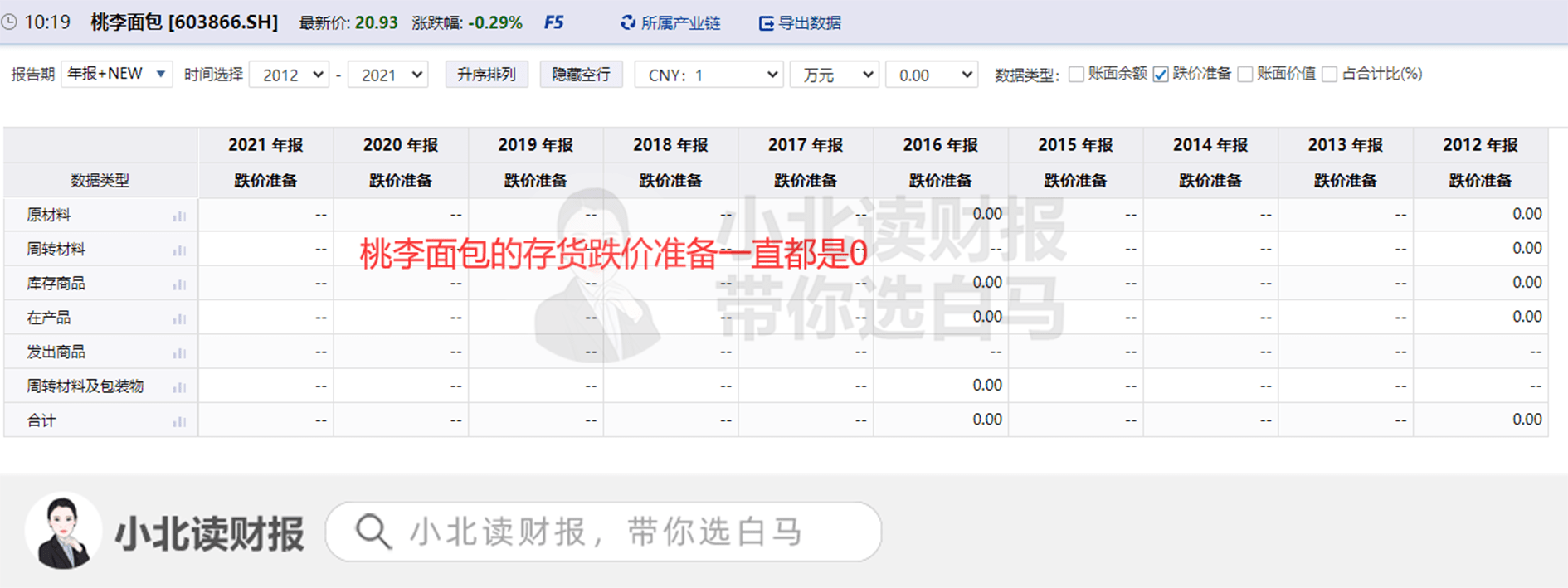Select the 周转材料 row label
The height and width of the screenshot is (588, 1568).
click(x=56, y=250)
